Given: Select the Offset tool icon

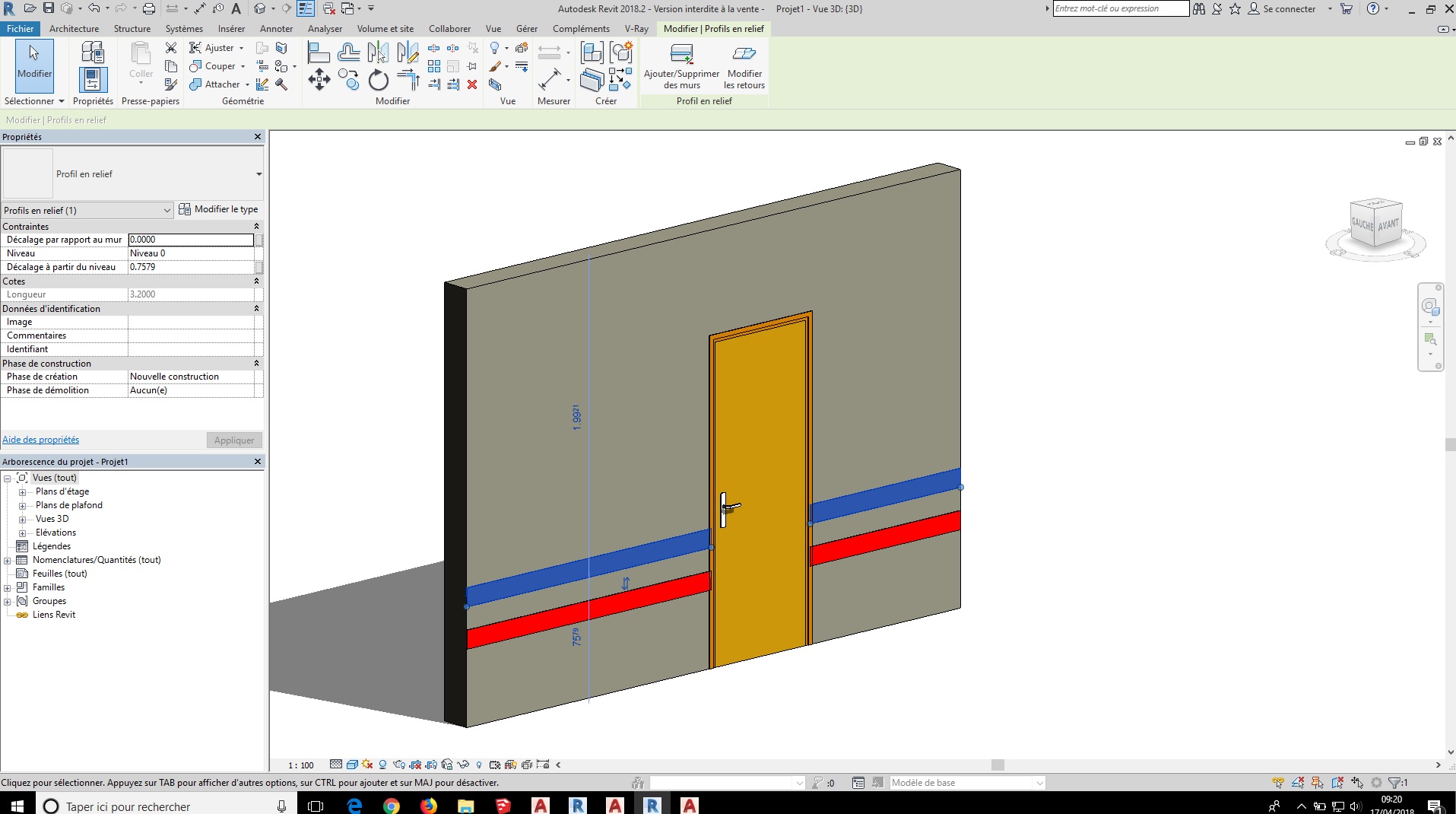Looking at the screenshot, I should click(x=348, y=52).
